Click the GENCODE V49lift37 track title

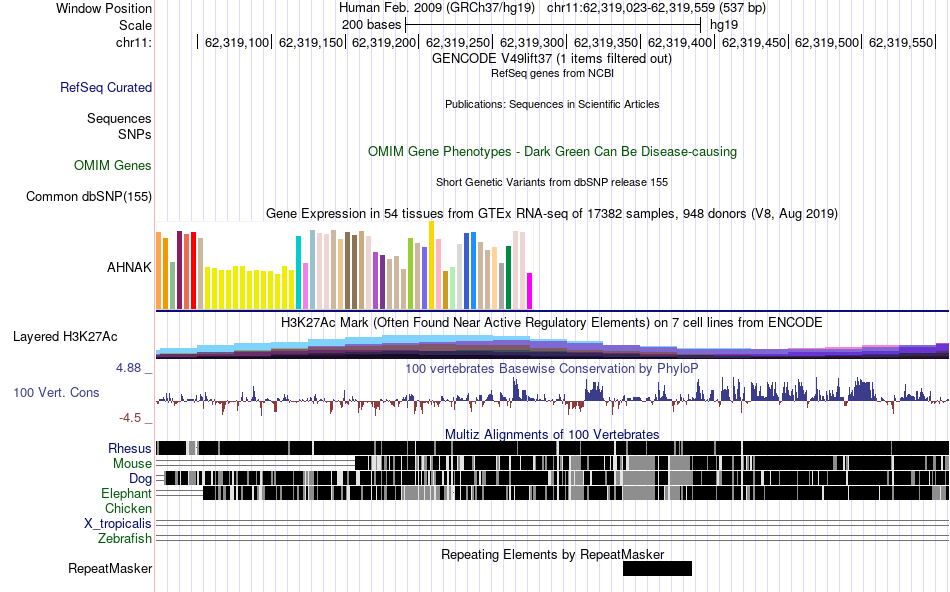point(551,59)
